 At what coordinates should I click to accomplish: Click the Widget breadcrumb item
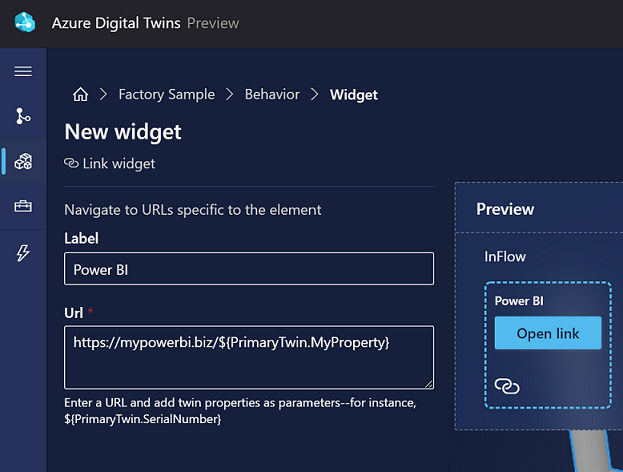click(354, 95)
